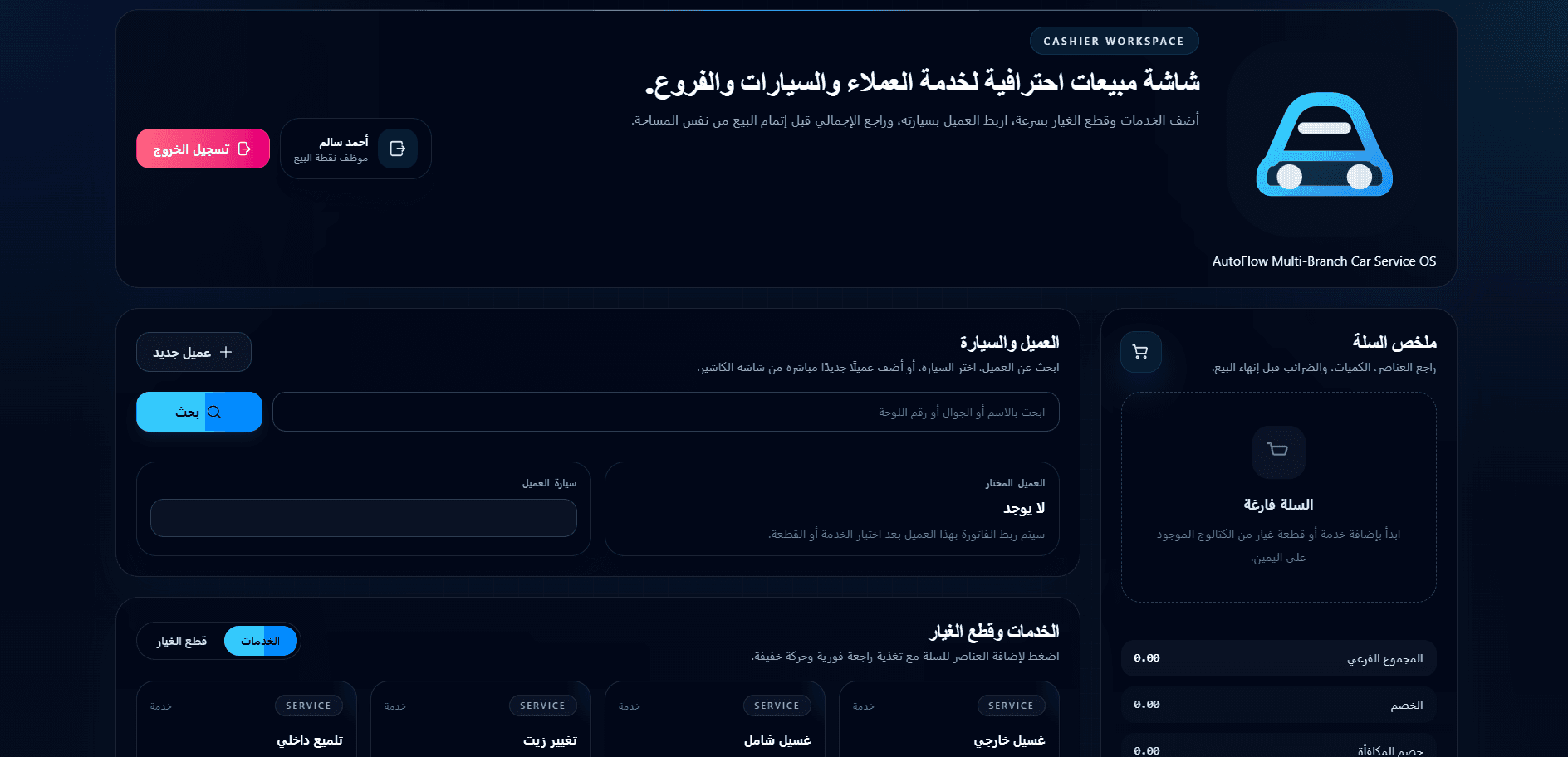Open the أحمد سالم user card

pyautogui.click(x=355, y=149)
